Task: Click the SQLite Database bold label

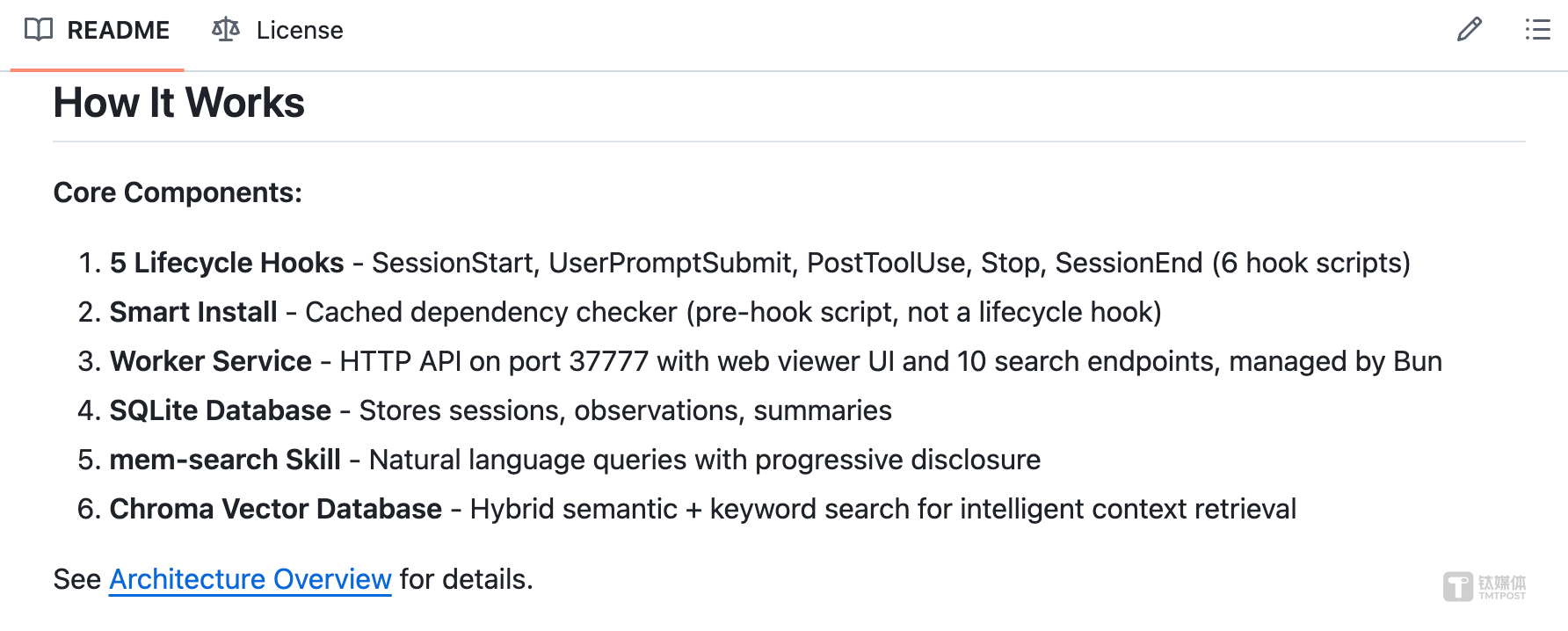Action: [221, 410]
